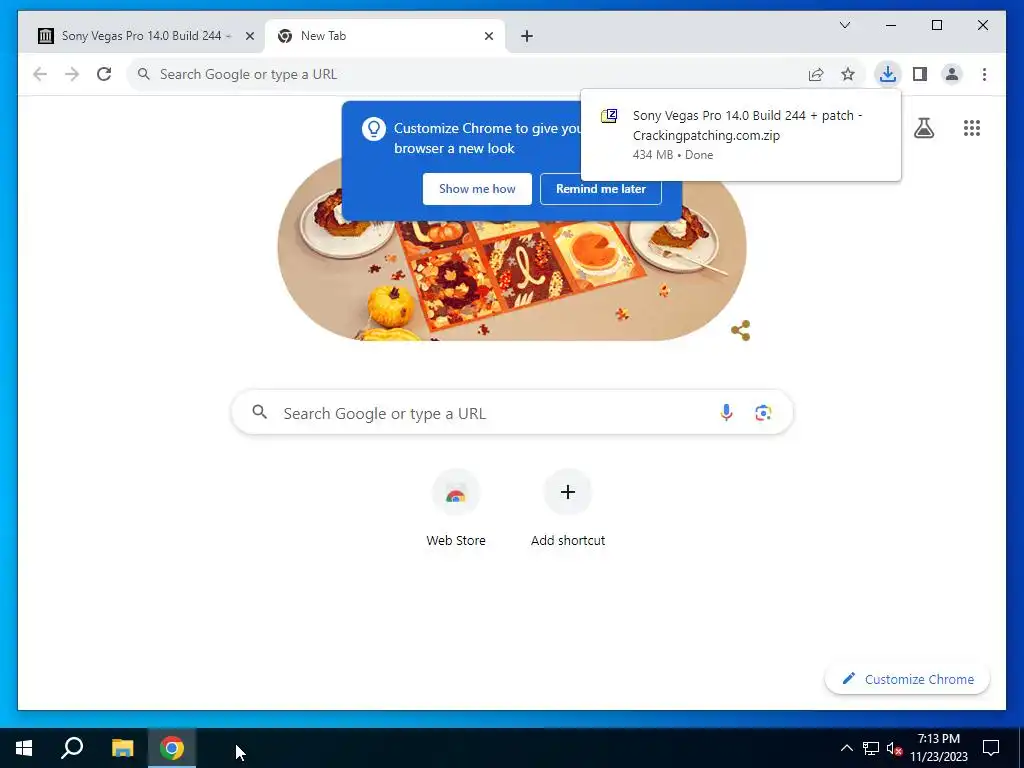The width and height of the screenshot is (1024, 768).
Task: Switch to the Sony Vegas Pro tab
Action: (141, 37)
